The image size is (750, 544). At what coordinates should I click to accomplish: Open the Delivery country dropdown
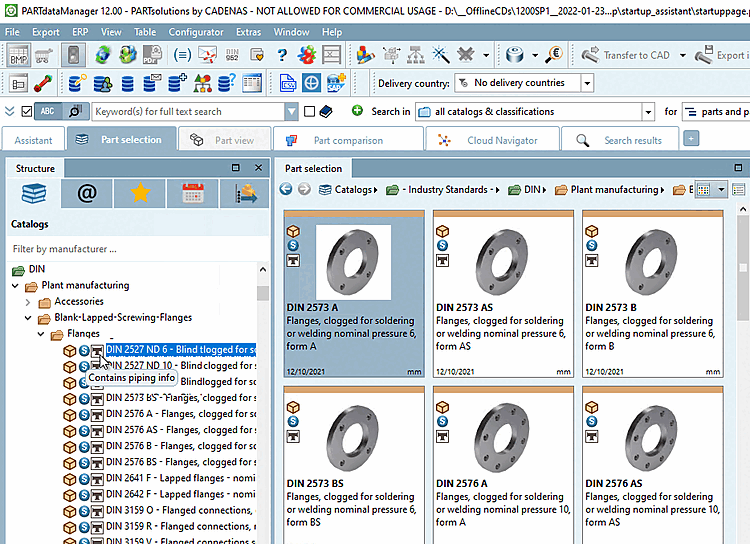586,83
